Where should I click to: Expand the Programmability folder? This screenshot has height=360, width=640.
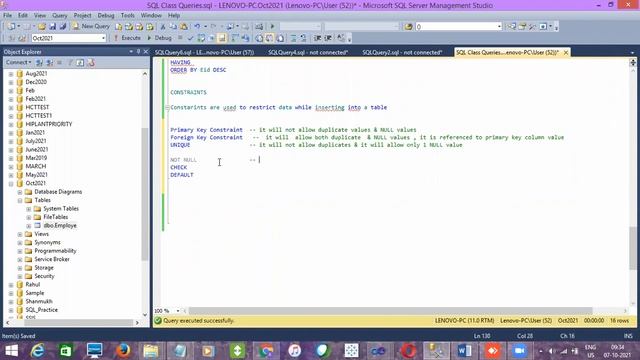20,251
